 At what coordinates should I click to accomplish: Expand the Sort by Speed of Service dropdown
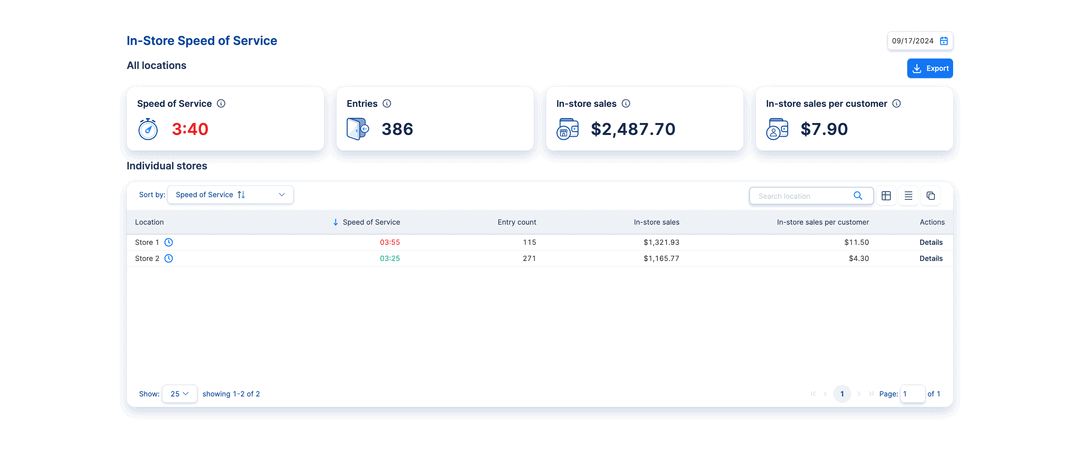click(230, 195)
